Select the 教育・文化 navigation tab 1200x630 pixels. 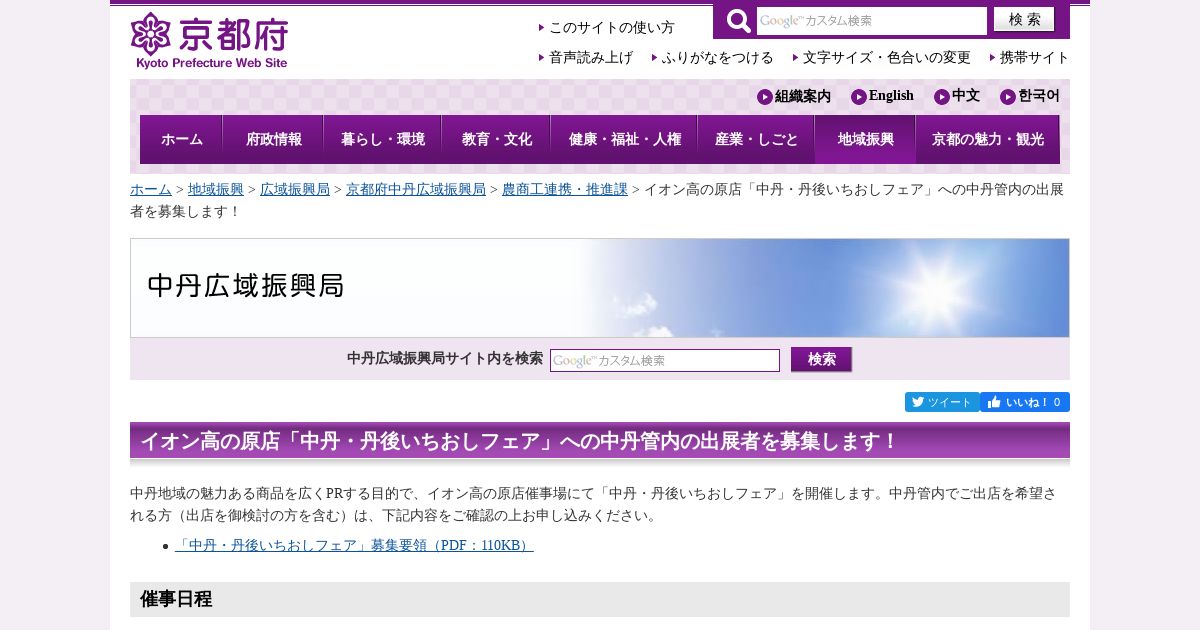[496, 139]
